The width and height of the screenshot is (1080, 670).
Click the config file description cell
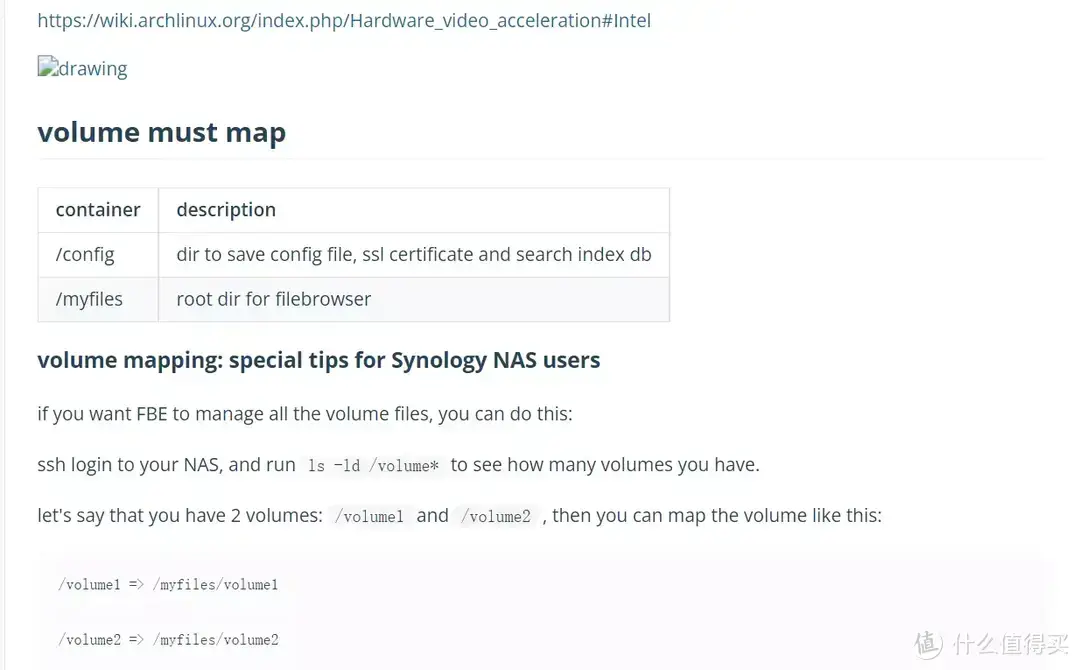413,255
